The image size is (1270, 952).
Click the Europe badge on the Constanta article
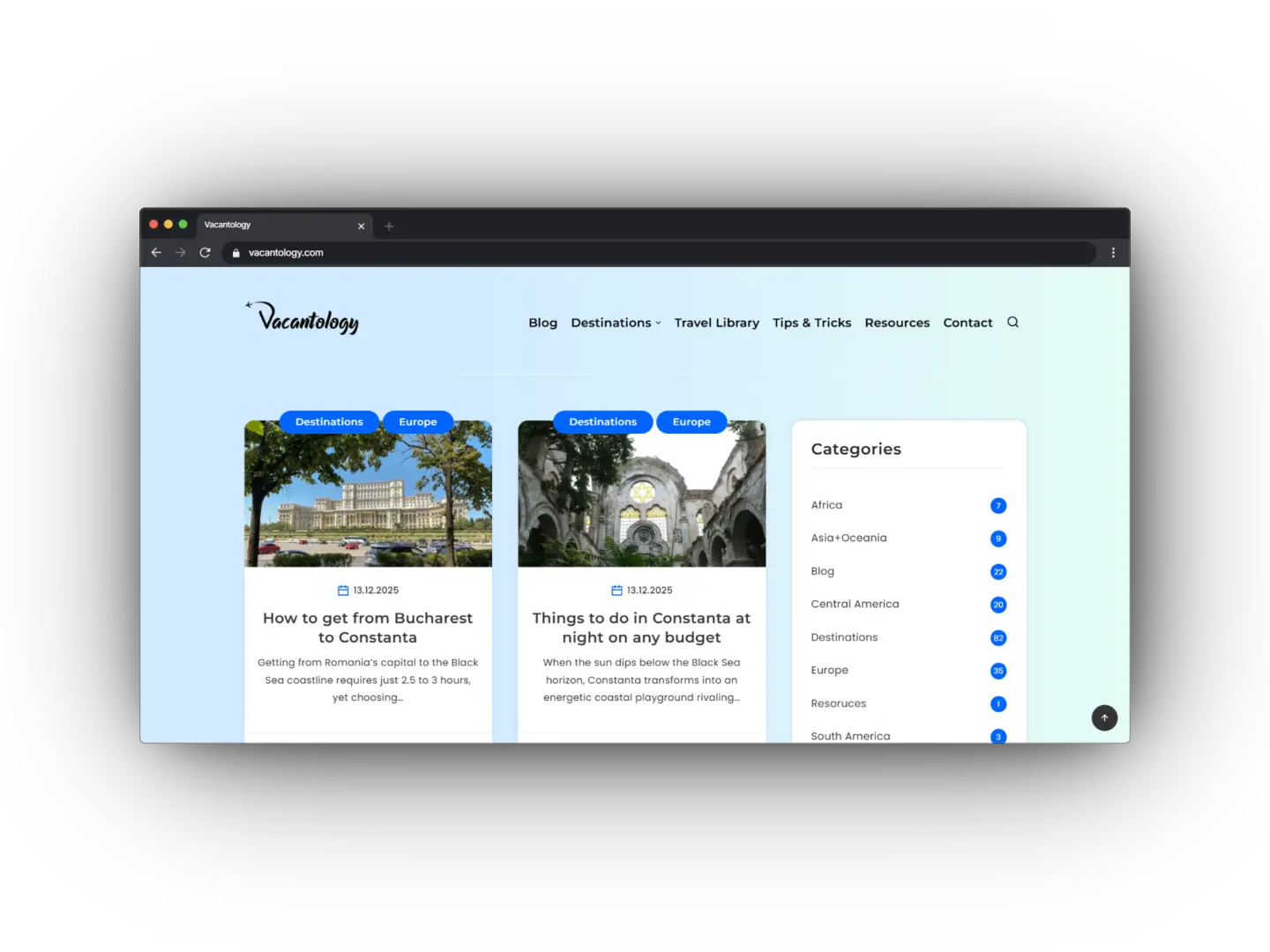point(691,421)
